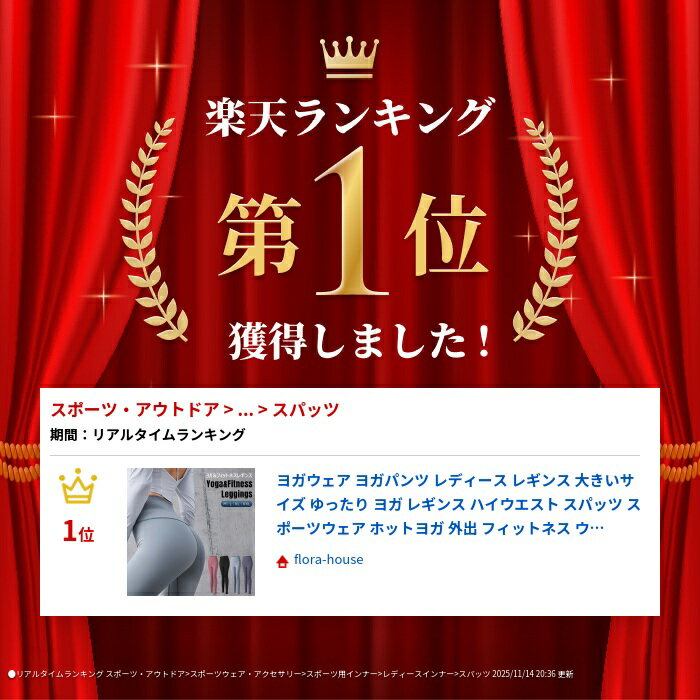Click the golden 第 character

point(259,234)
